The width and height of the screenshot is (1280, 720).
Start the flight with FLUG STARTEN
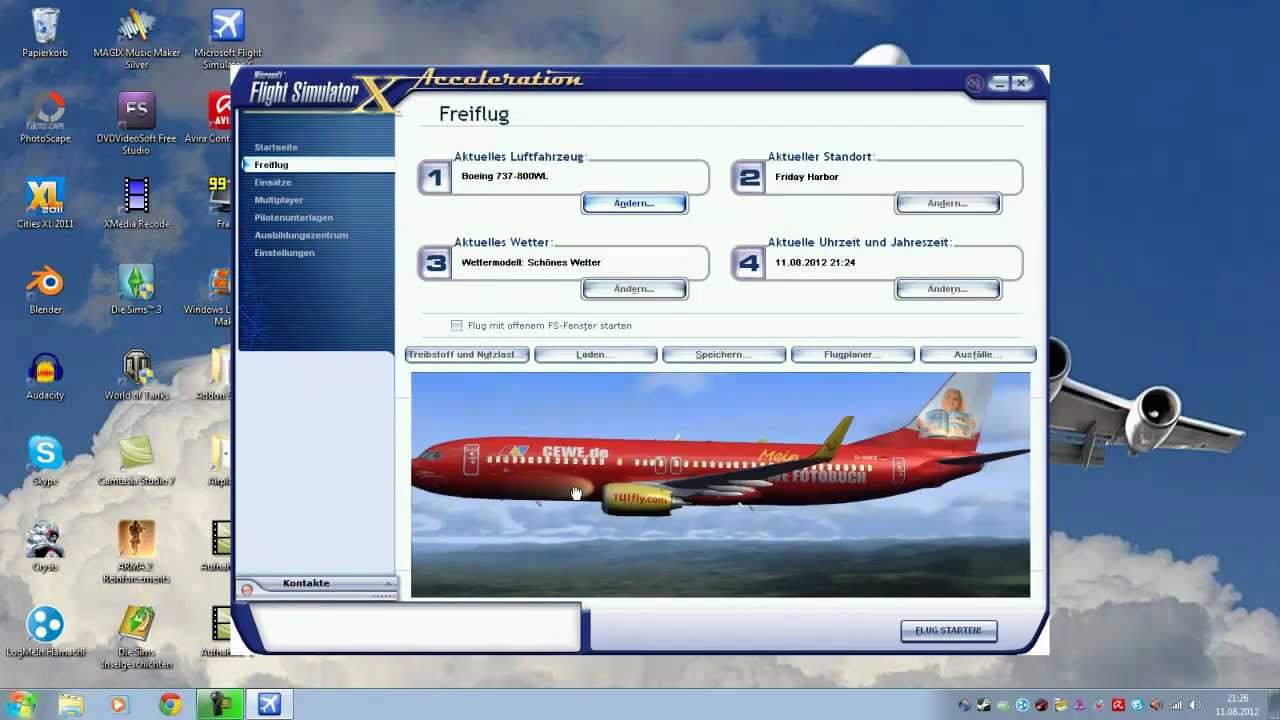point(949,631)
